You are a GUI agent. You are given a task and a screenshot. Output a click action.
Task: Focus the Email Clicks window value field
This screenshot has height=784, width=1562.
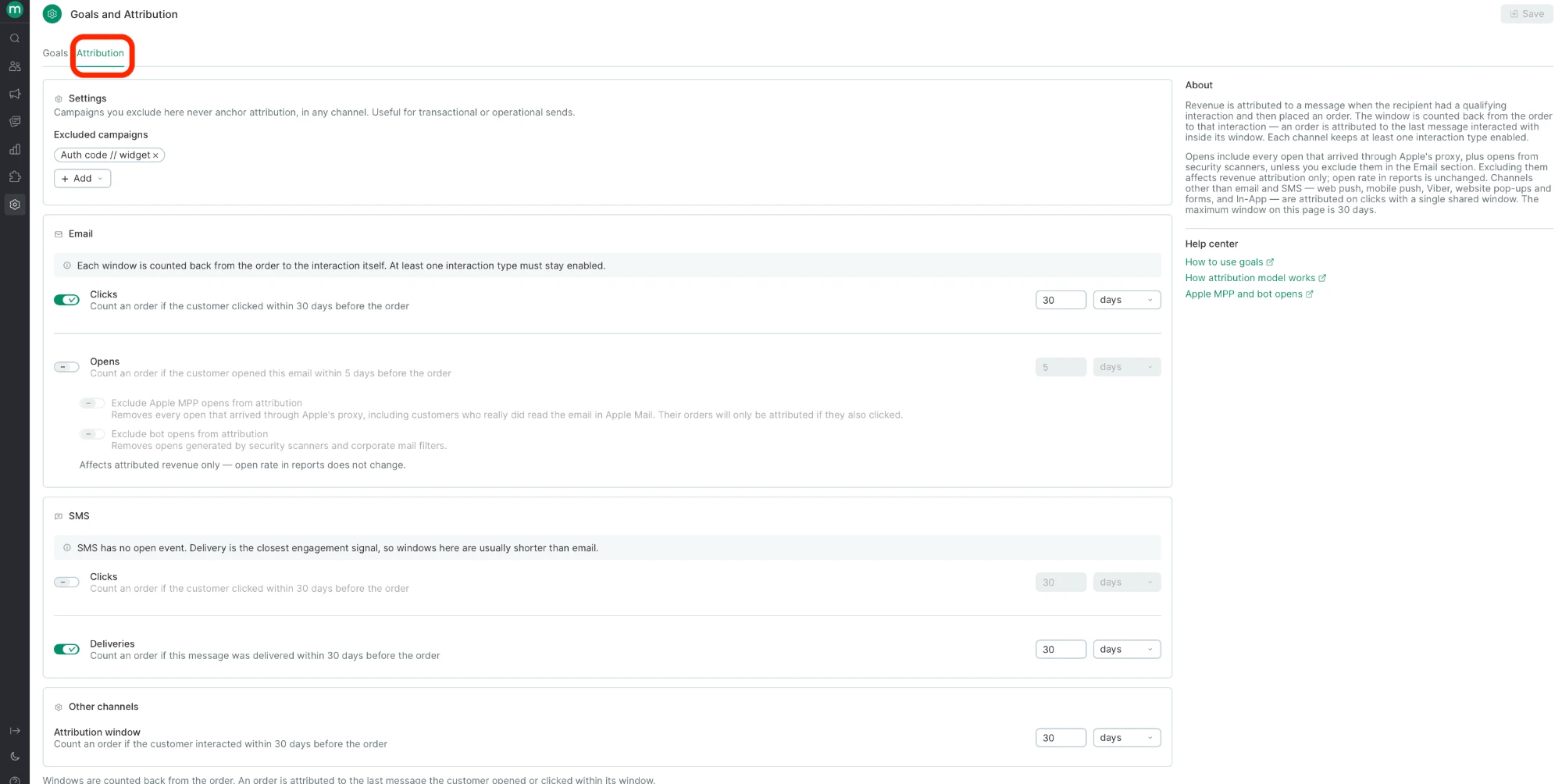click(1061, 300)
